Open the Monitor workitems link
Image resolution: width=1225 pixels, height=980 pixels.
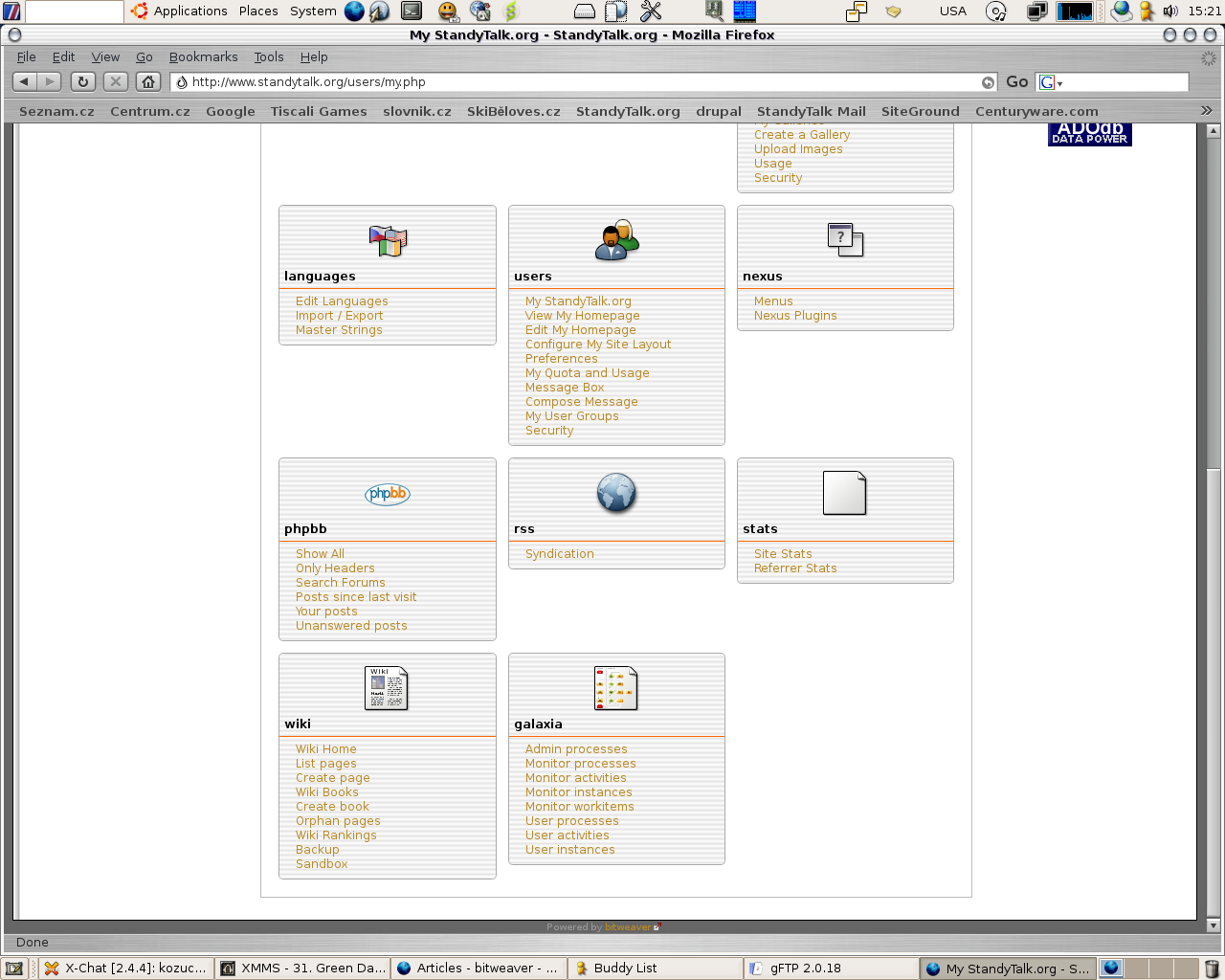[579, 807]
